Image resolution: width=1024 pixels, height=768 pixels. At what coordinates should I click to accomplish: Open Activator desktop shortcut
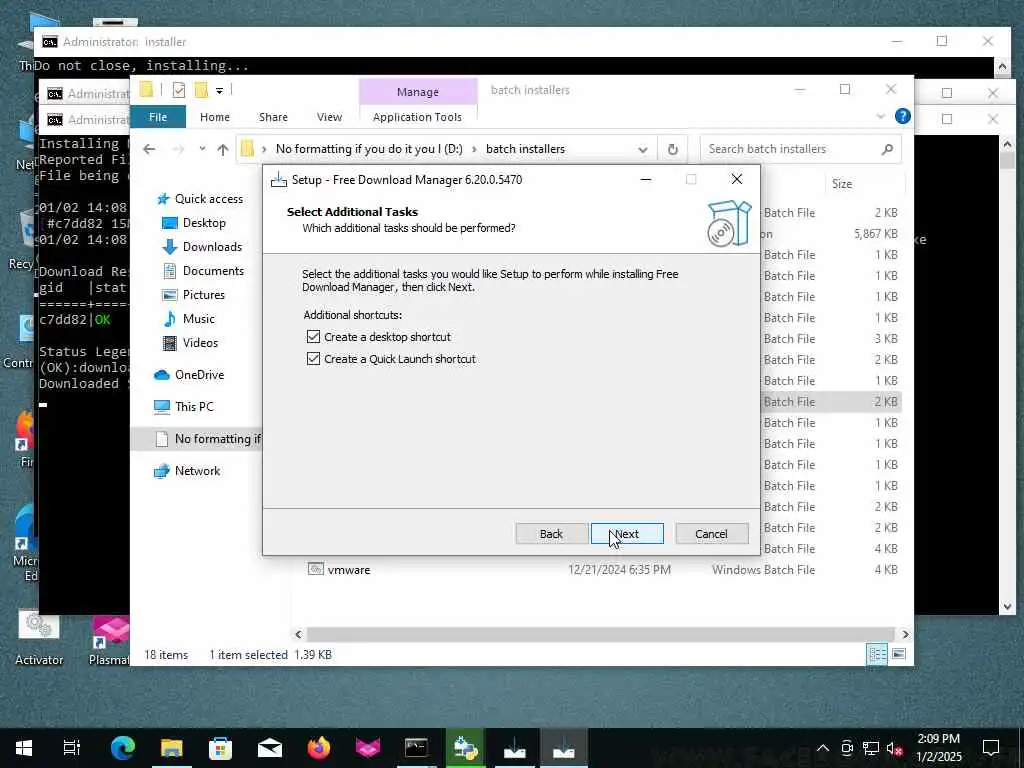(x=39, y=637)
